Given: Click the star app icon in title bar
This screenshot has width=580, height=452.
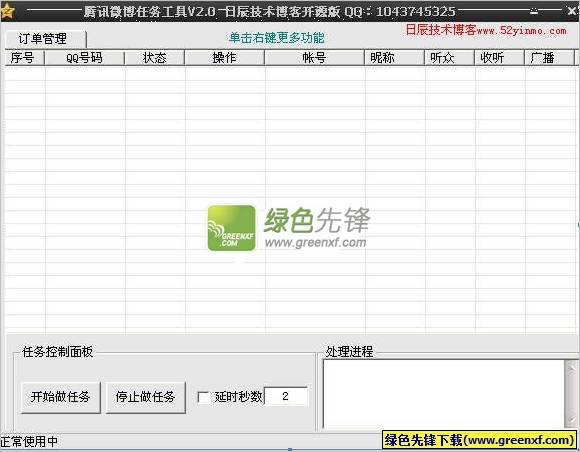Looking at the screenshot, I should click(7, 11).
